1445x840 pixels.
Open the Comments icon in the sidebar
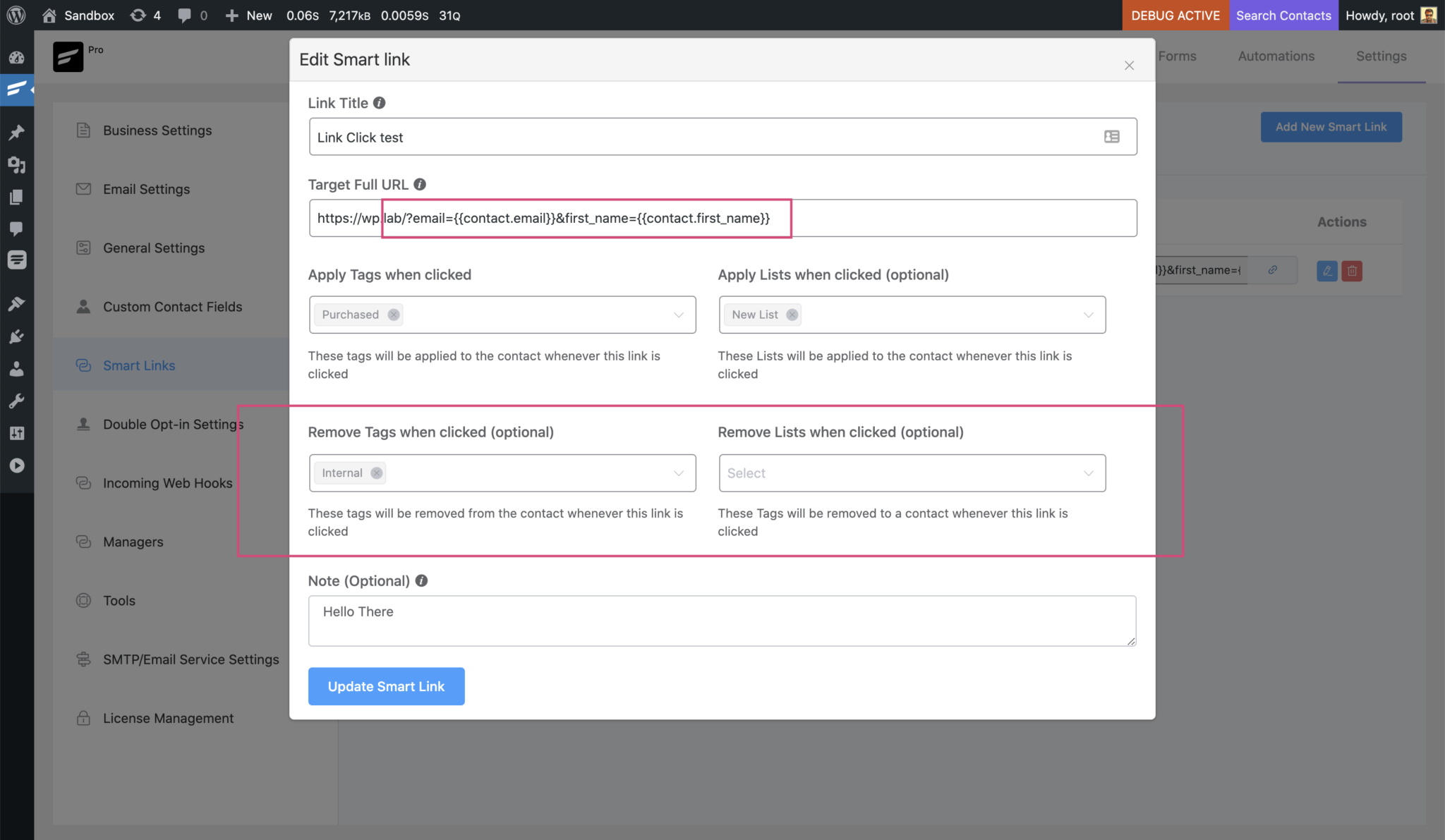coord(17,228)
